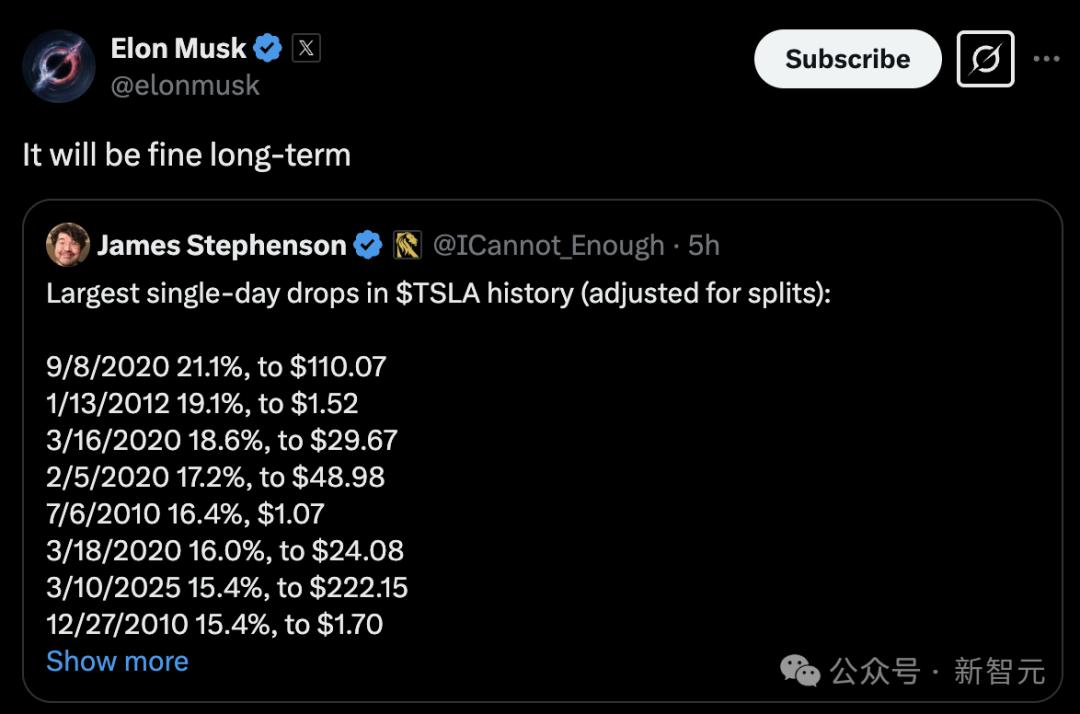Open the Elon Musk display name link
This screenshot has height=714, width=1080.
(x=178, y=48)
